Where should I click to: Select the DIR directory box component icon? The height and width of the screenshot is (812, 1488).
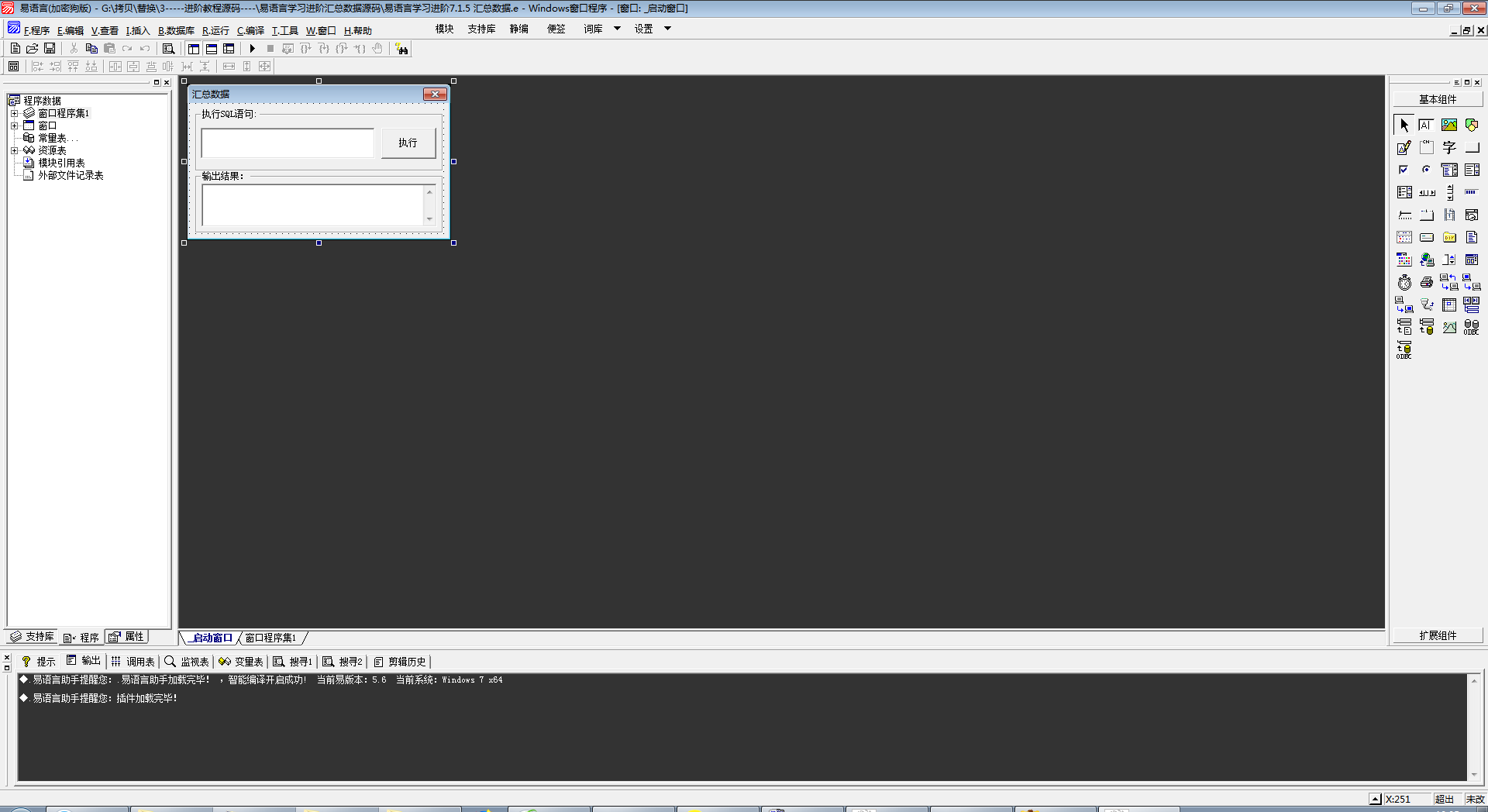click(x=1449, y=237)
